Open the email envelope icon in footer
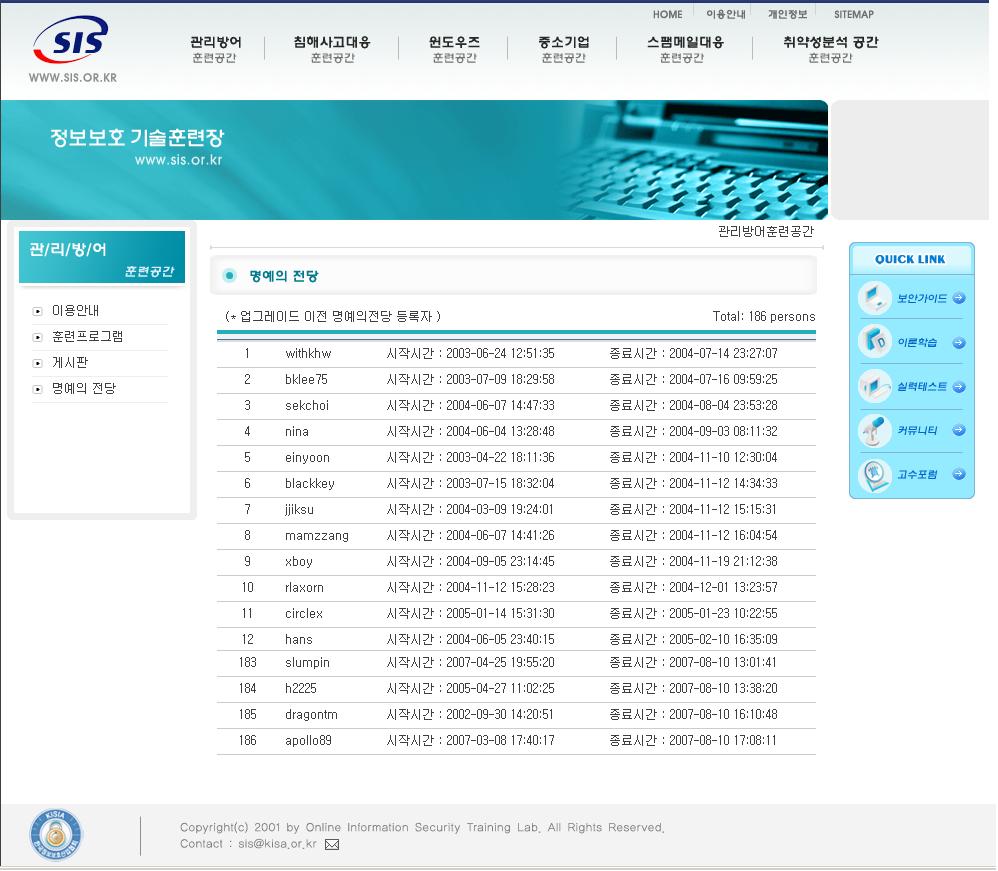Viewport: 998px width, 871px height. point(330,845)
